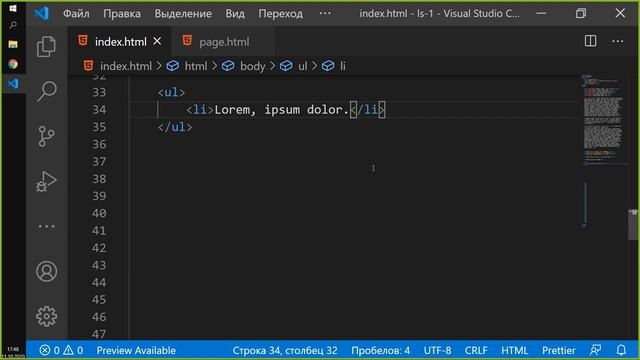Open Google Chrome from the taskbar
Viewport: 640px width, 360px height.
13,64
